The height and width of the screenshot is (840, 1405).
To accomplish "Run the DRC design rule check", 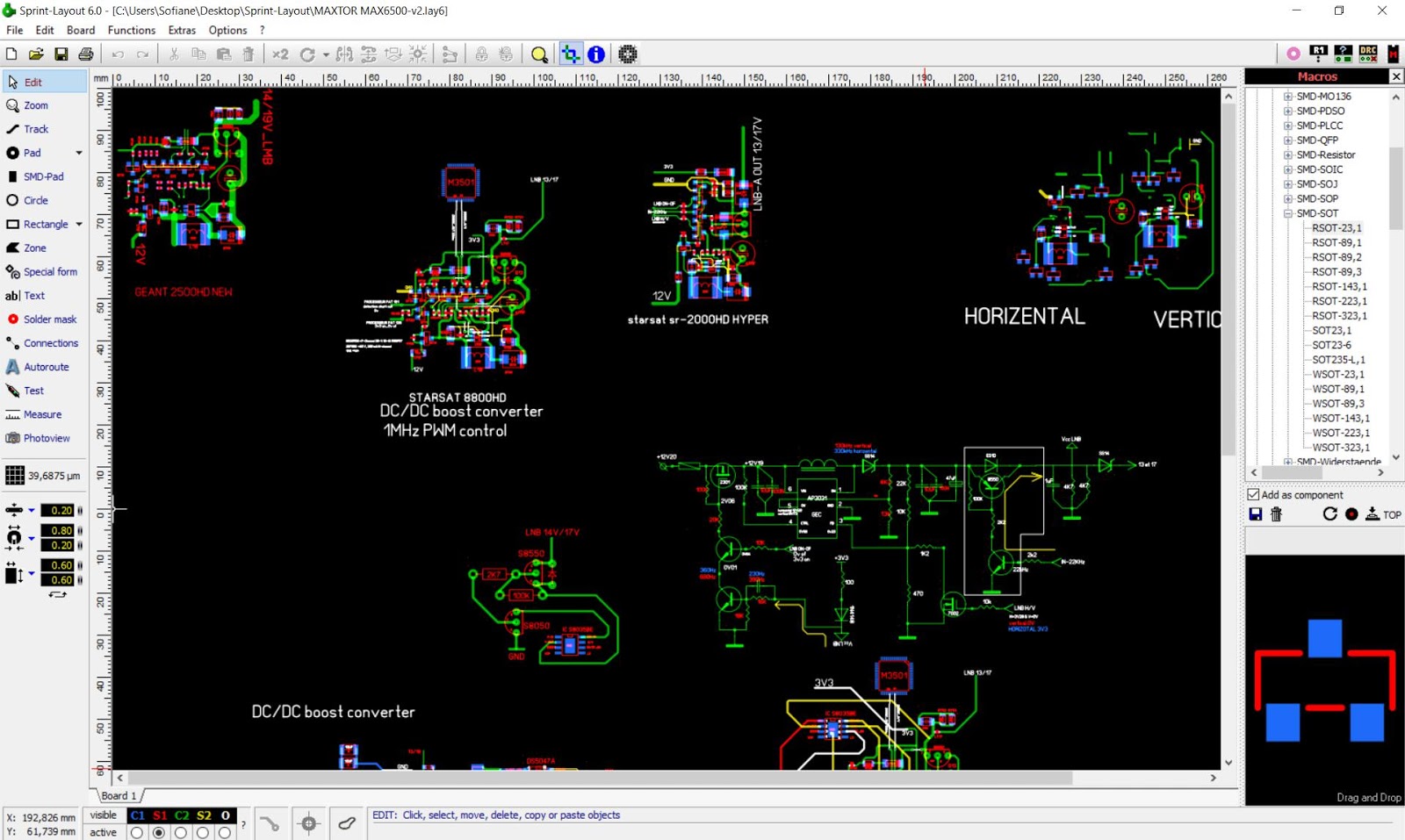I will pos(1368,54).
